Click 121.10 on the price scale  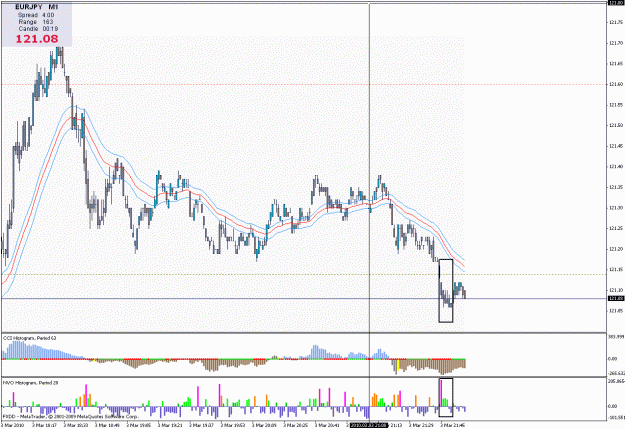point(616,290)
